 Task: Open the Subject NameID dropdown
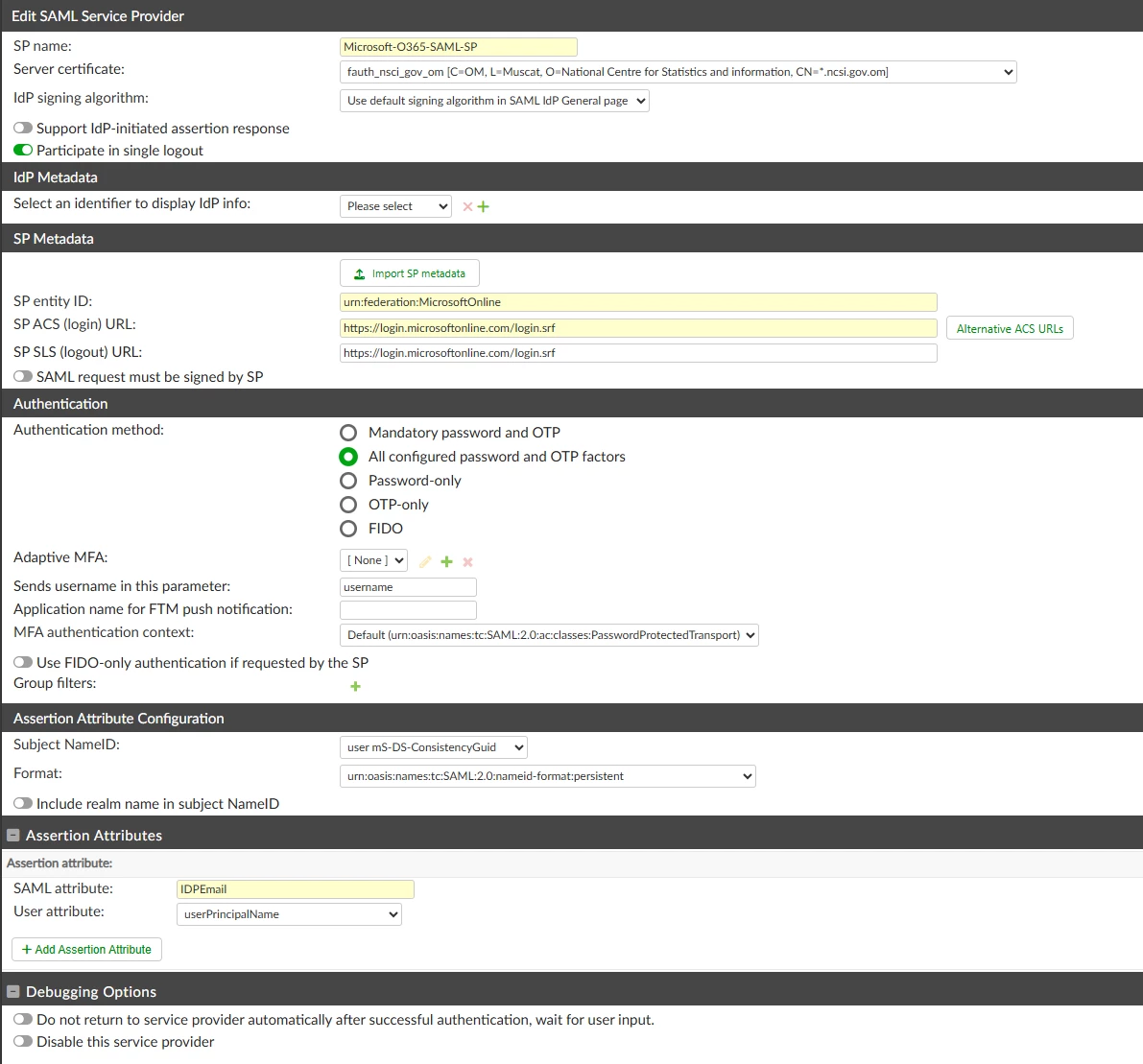[x=433, y=747]
